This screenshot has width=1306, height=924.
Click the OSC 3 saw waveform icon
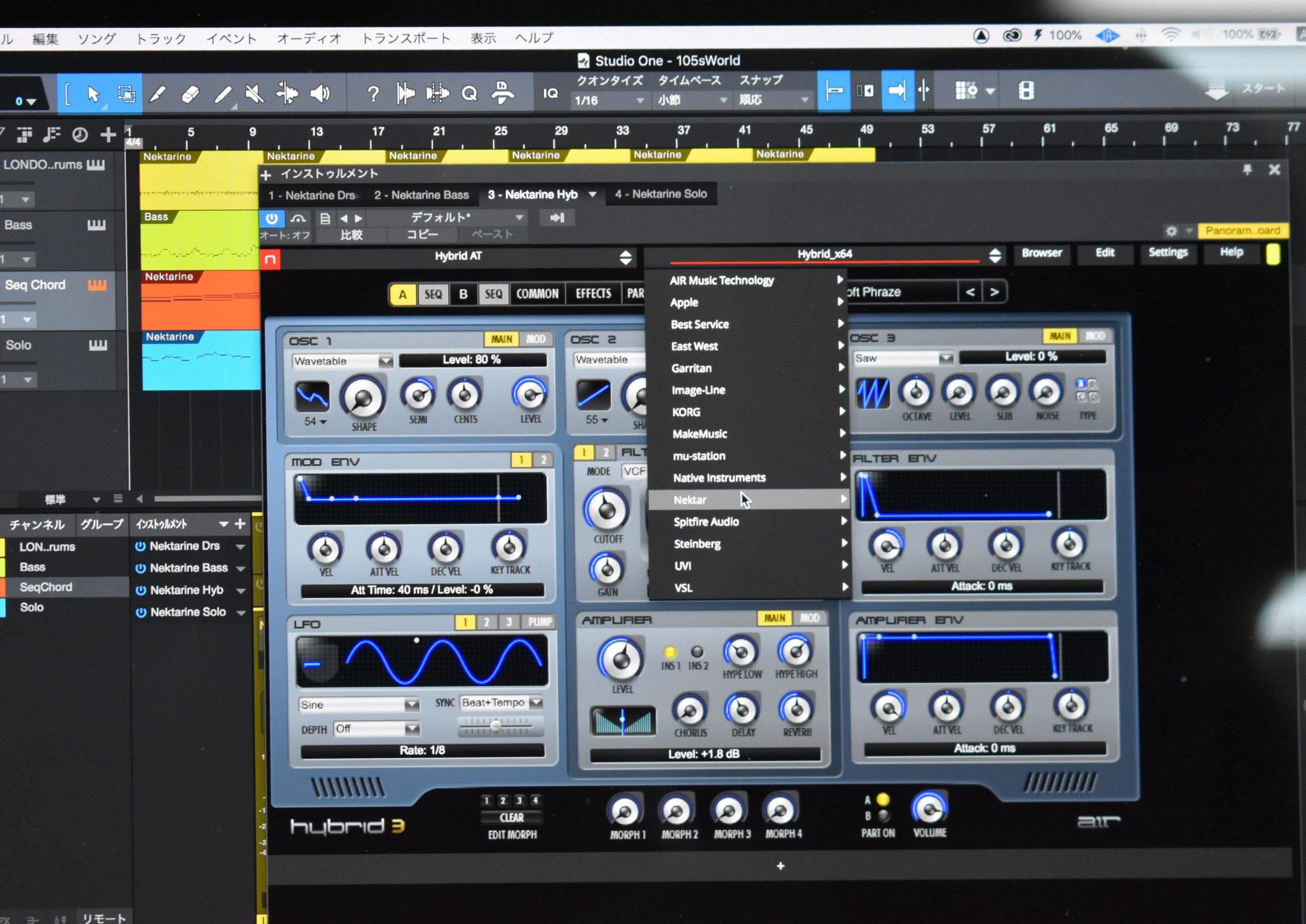point(873,393)
